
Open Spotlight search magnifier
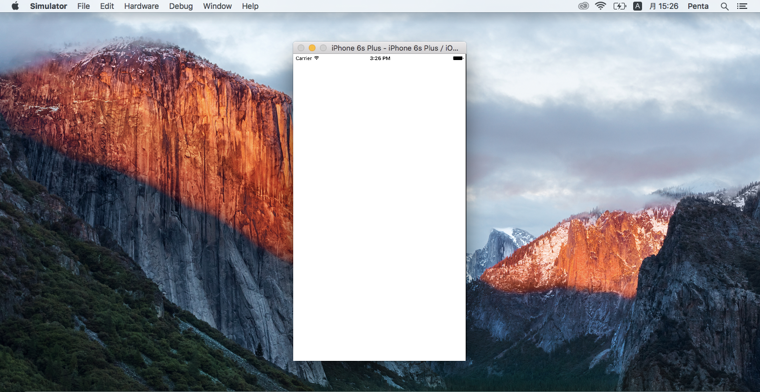tap(724, 6)
